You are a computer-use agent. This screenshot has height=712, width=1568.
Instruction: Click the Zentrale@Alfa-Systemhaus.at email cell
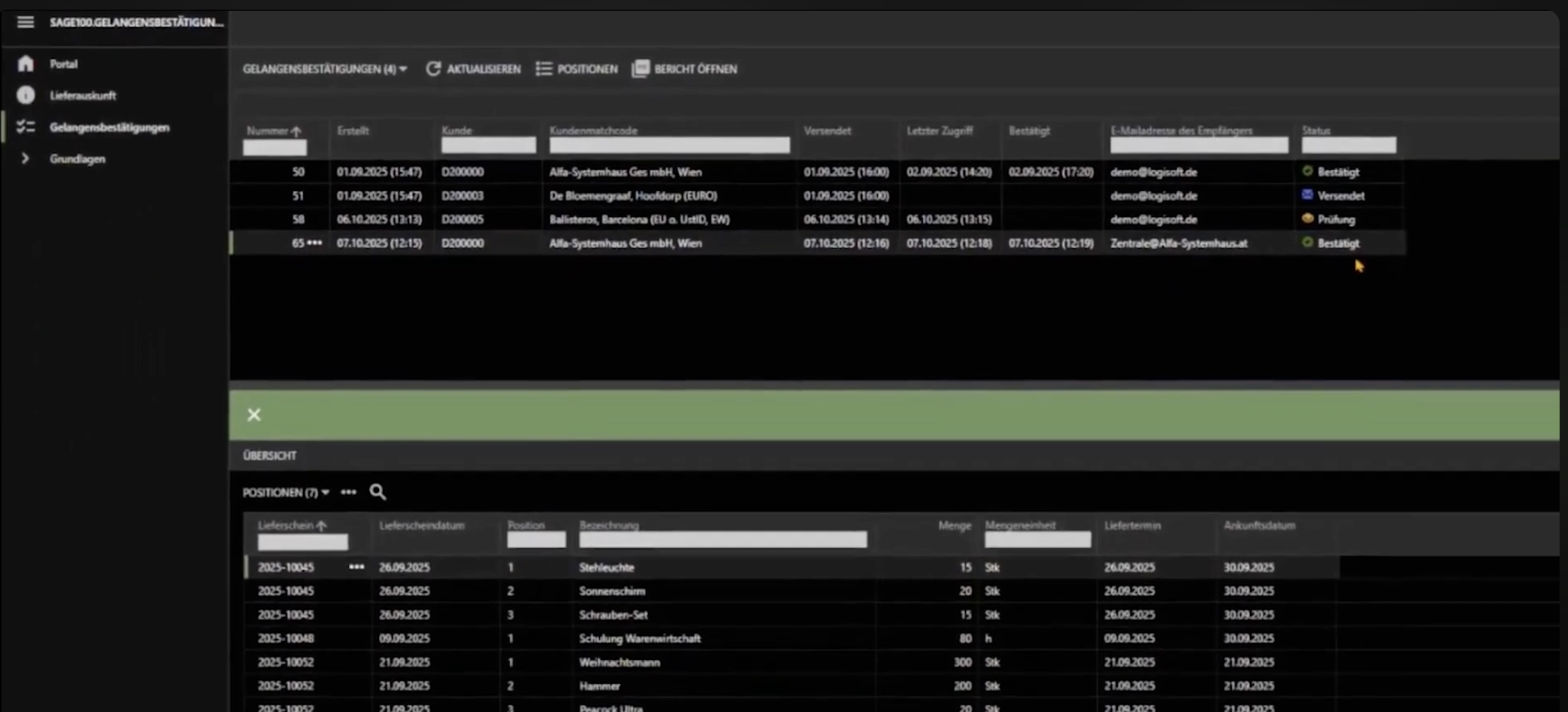click(x=1178, y=243)
